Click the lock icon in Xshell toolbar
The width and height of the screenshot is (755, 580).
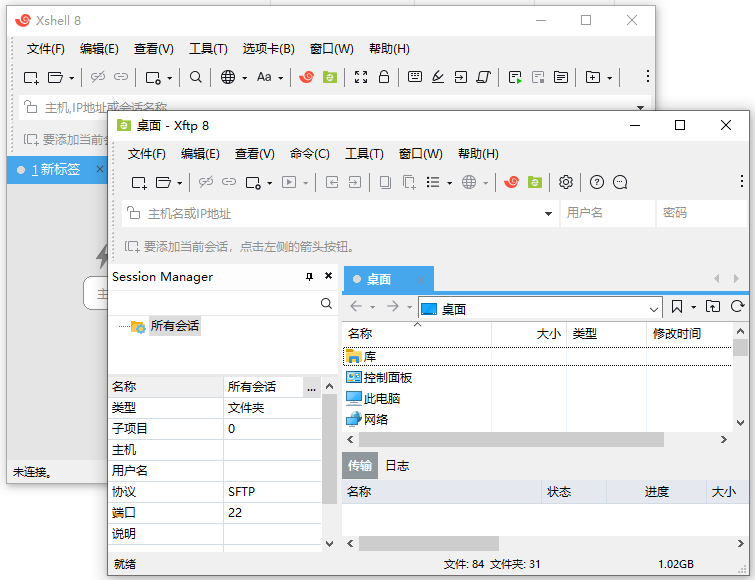pos(384,77)
